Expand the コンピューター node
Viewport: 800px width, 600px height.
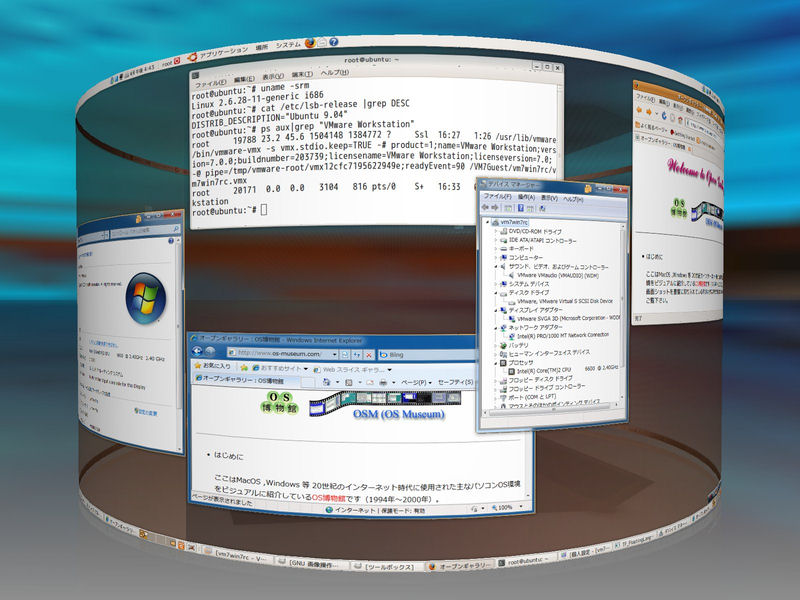[x=496, y=257]
